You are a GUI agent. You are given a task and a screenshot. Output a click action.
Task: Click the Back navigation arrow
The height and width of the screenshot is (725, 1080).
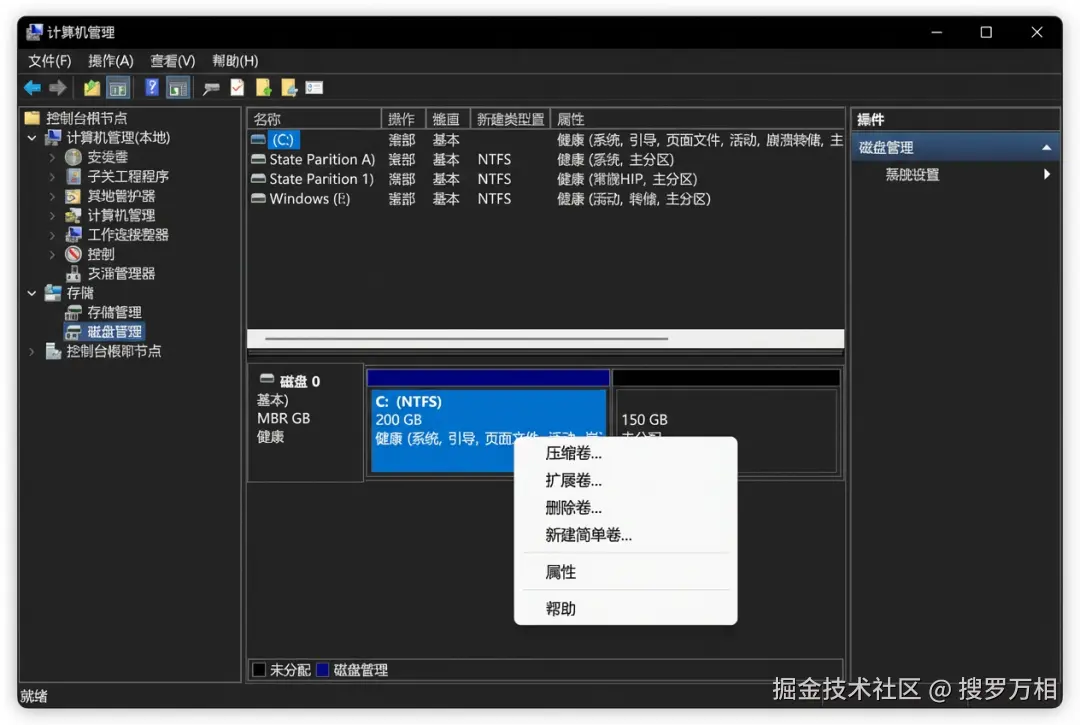click(x=31, y=87)
